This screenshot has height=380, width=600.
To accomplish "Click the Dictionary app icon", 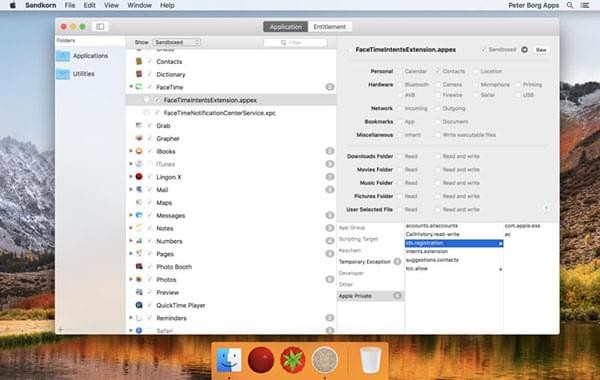I will tap(139, 74).
